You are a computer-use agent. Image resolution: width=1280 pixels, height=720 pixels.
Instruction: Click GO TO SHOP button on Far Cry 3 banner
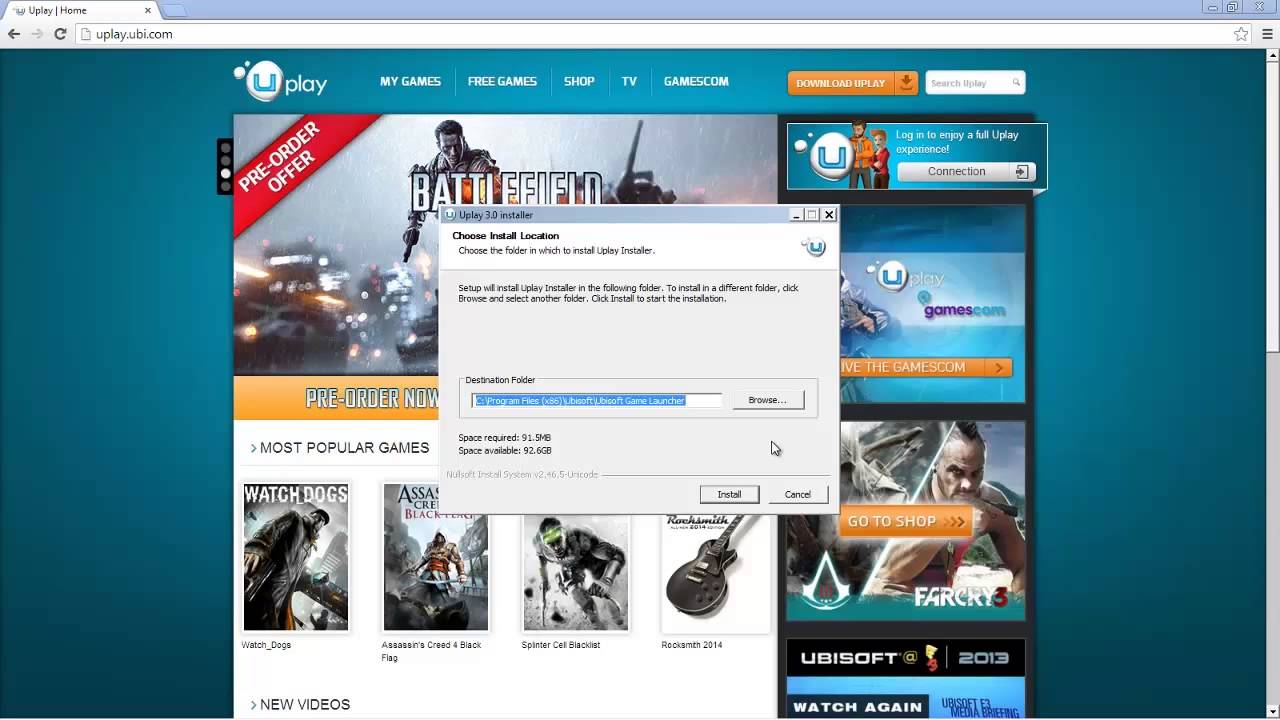point(906,521)
